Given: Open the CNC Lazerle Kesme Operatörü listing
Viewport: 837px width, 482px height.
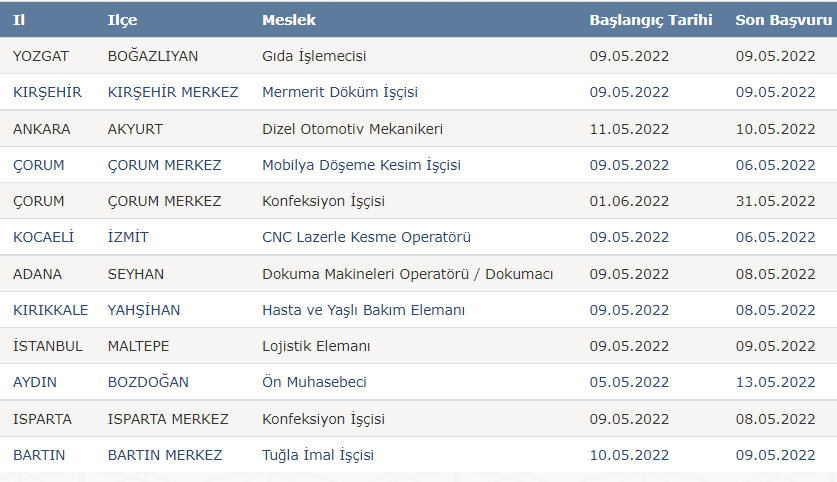Looking at the screenshot, I should pos(366,238).
